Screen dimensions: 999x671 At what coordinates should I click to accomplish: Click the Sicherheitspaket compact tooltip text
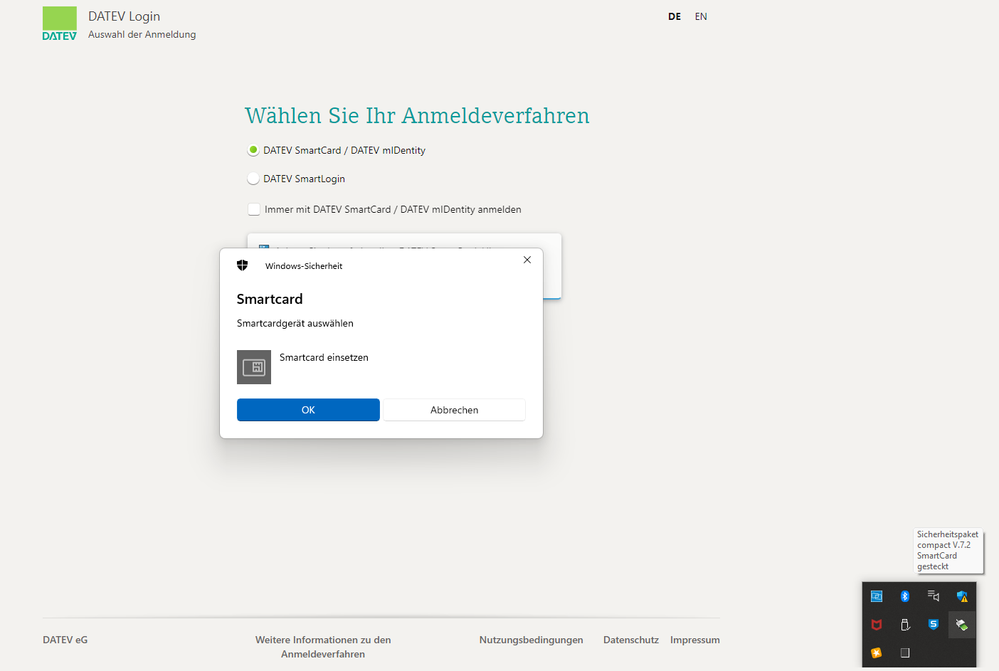[x=947, y=551]
